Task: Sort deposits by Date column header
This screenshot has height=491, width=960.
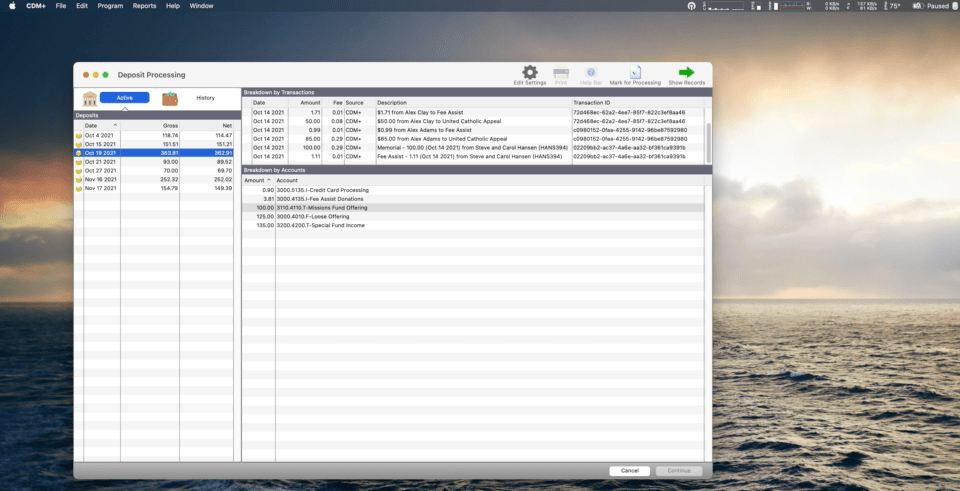Action: coord(98,125)
